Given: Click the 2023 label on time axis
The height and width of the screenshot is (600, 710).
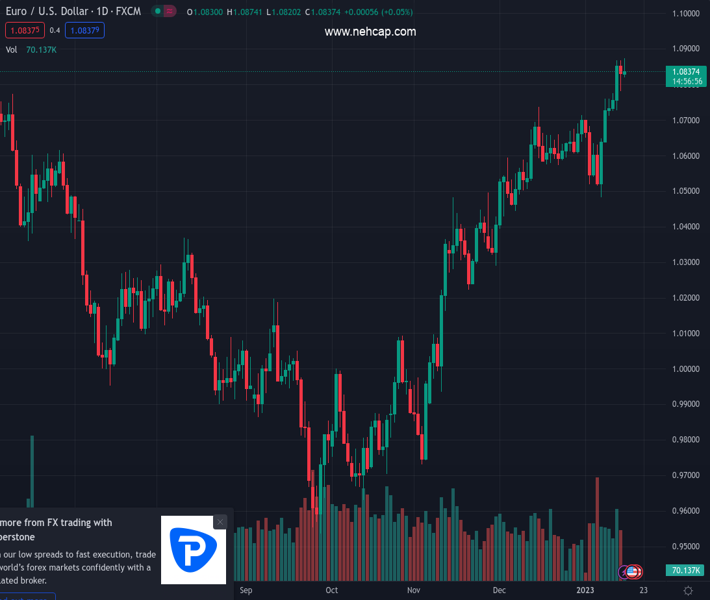Looking at the screenshot, I should point(586,590).
